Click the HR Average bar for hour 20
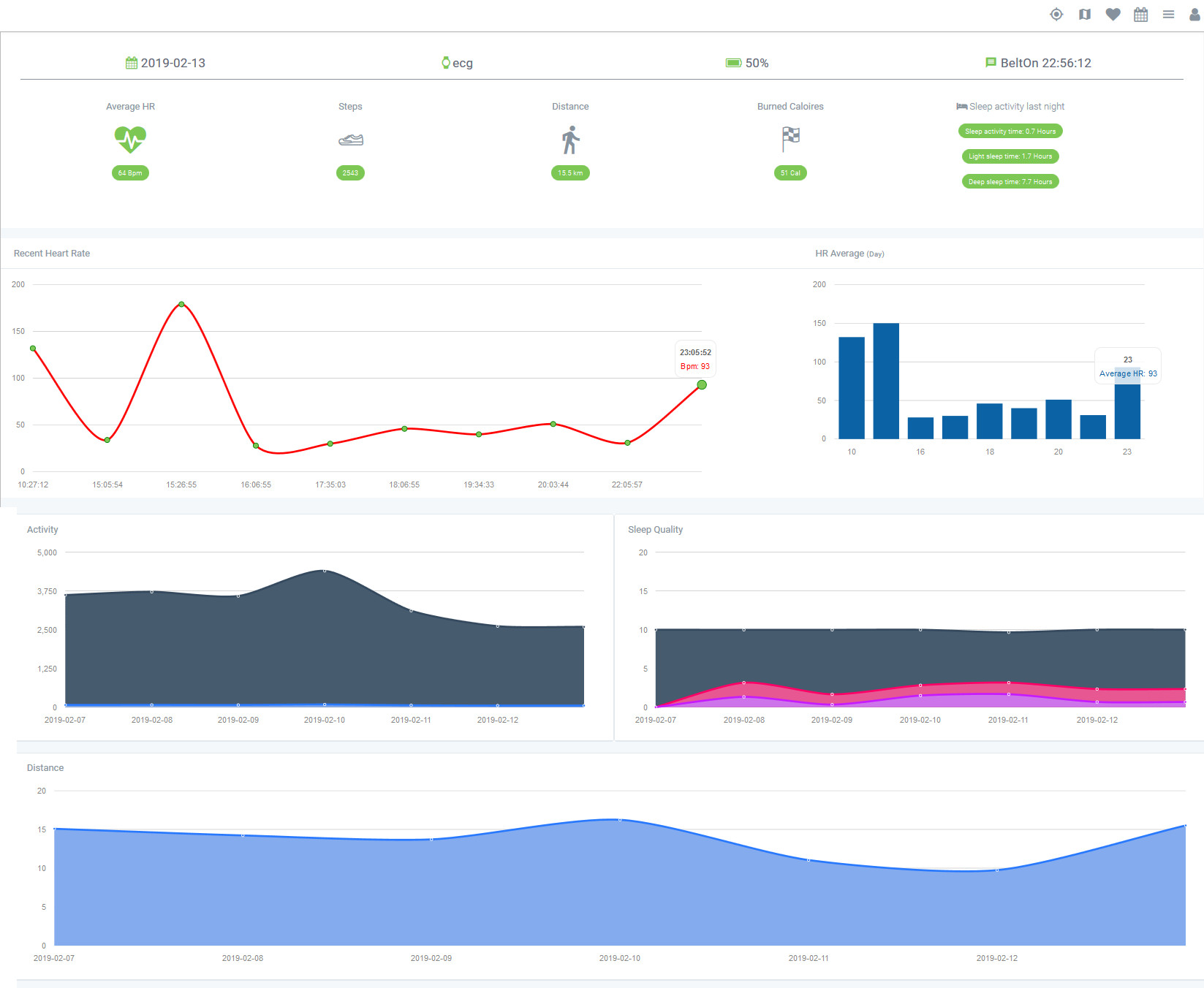 click(1059, 419)
